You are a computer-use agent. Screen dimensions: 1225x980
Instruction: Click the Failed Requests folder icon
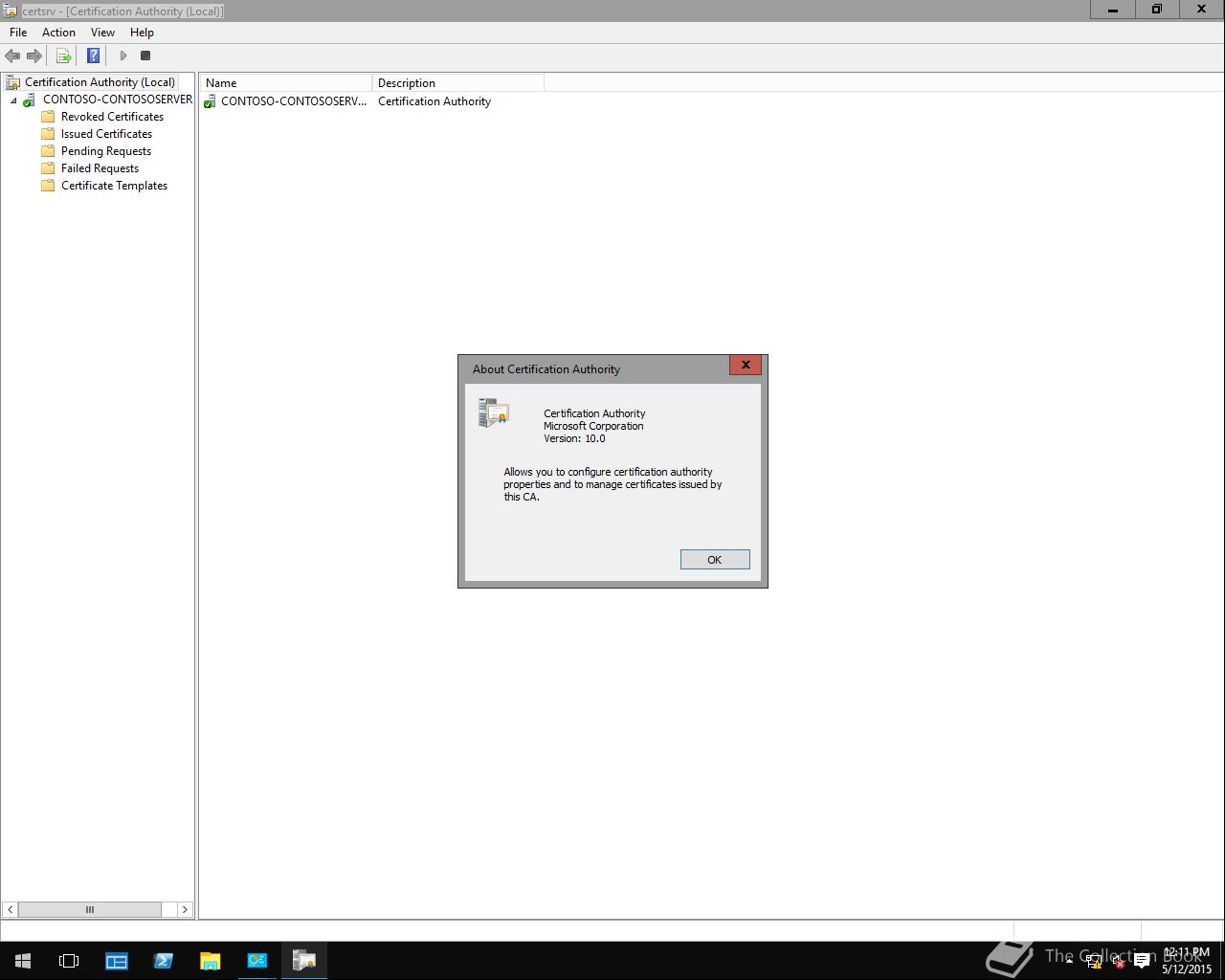tap(48, 168)
